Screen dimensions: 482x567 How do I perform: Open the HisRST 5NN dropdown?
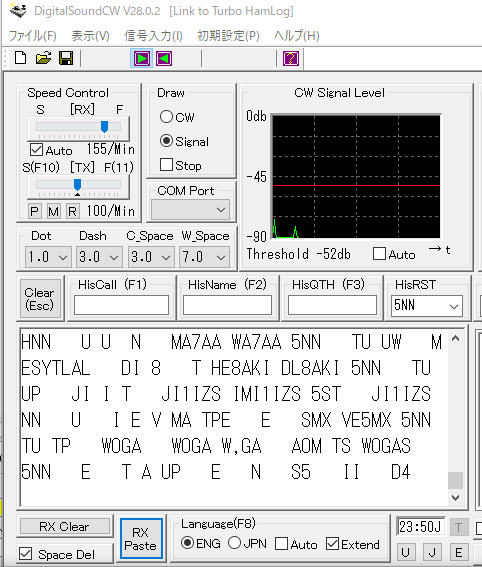(x=427, y=306)
